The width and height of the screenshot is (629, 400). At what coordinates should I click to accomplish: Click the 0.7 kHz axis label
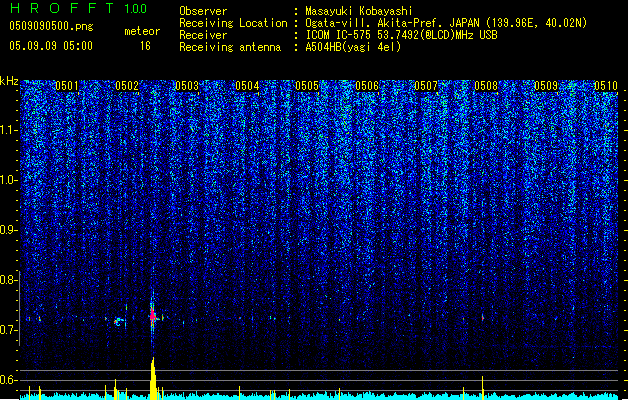click(9, 330)
